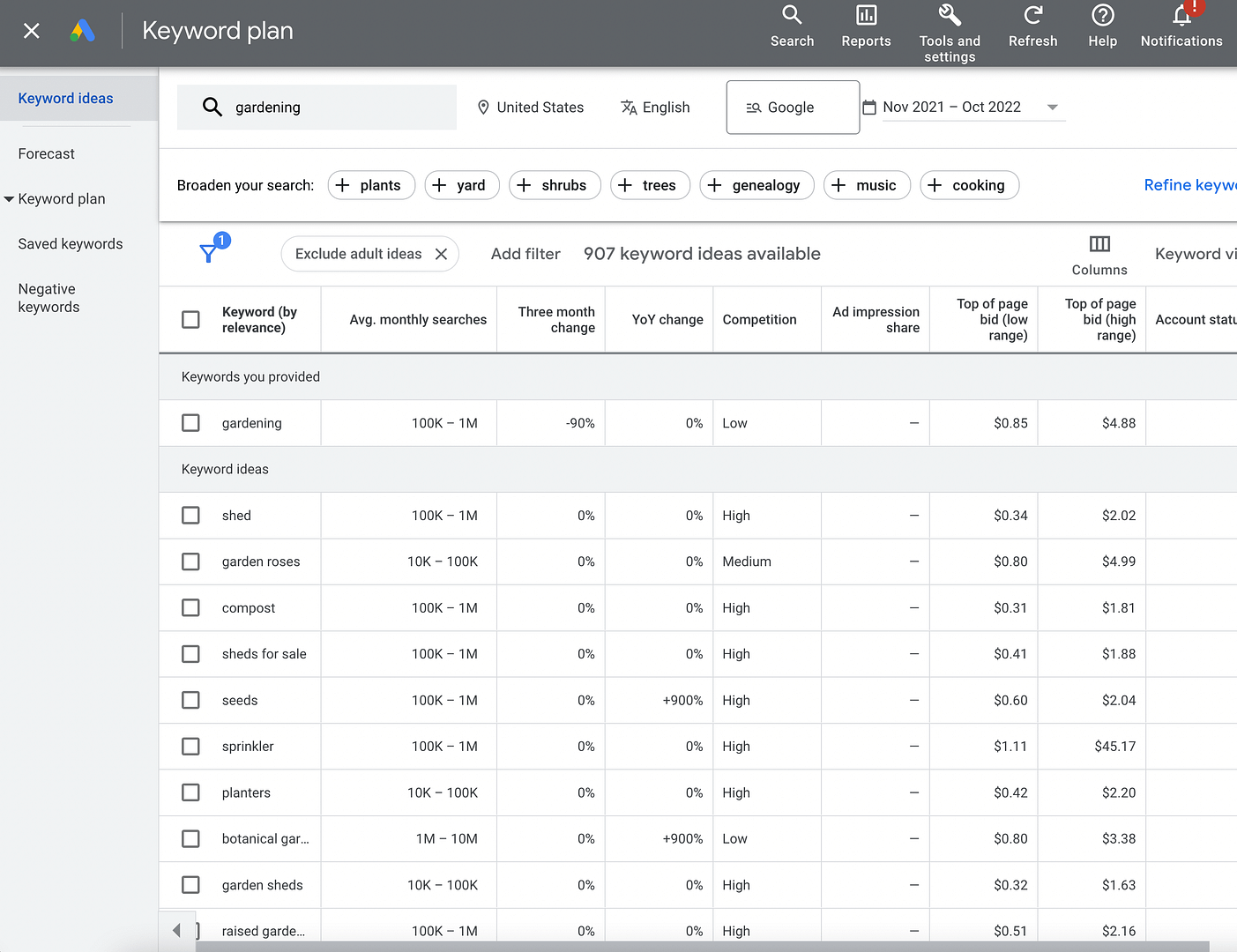Check the 'gardening' keyword row
Screen dimensions: 1237x952
pos(190,423)
